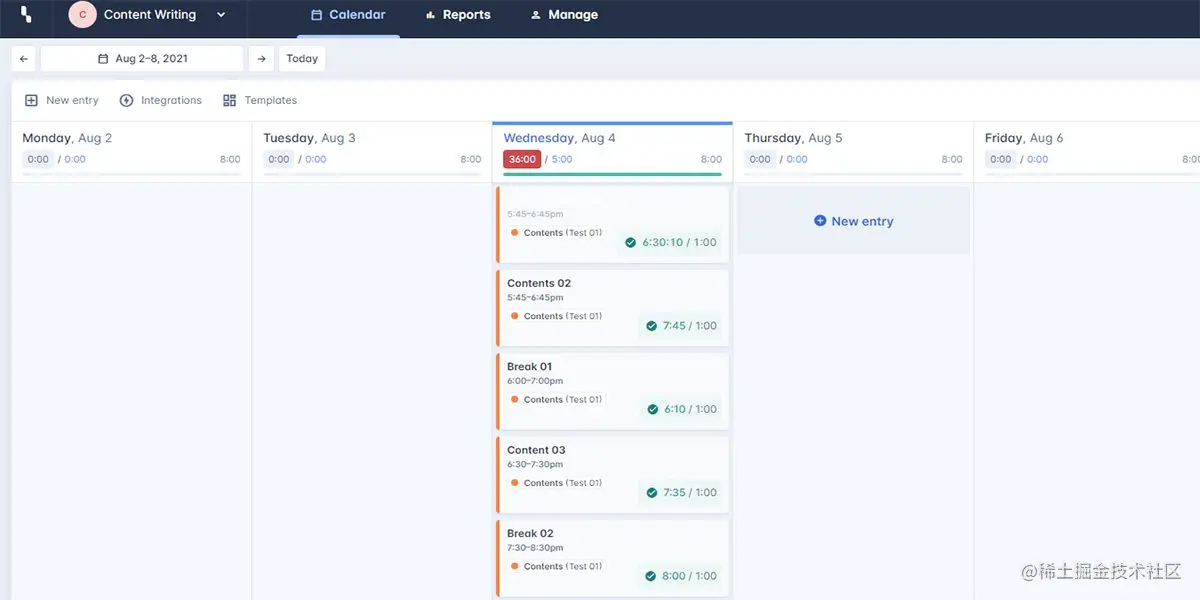
Task: Click New entry in the toolbar
Action: (x=62, y=100)
